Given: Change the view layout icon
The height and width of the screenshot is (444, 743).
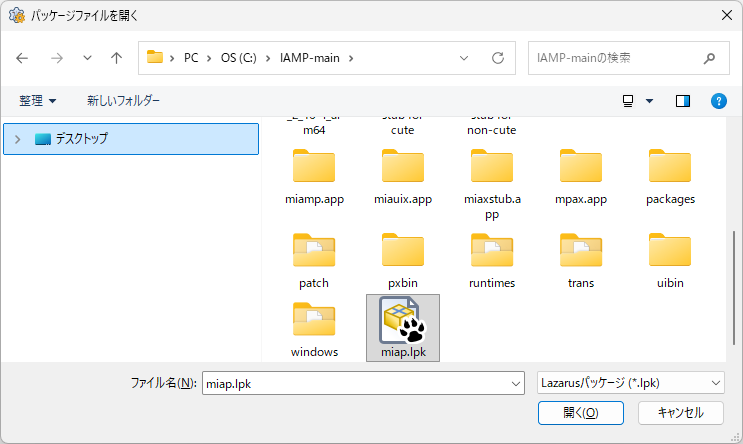Looking at the screenshot, I should point(628,100).
